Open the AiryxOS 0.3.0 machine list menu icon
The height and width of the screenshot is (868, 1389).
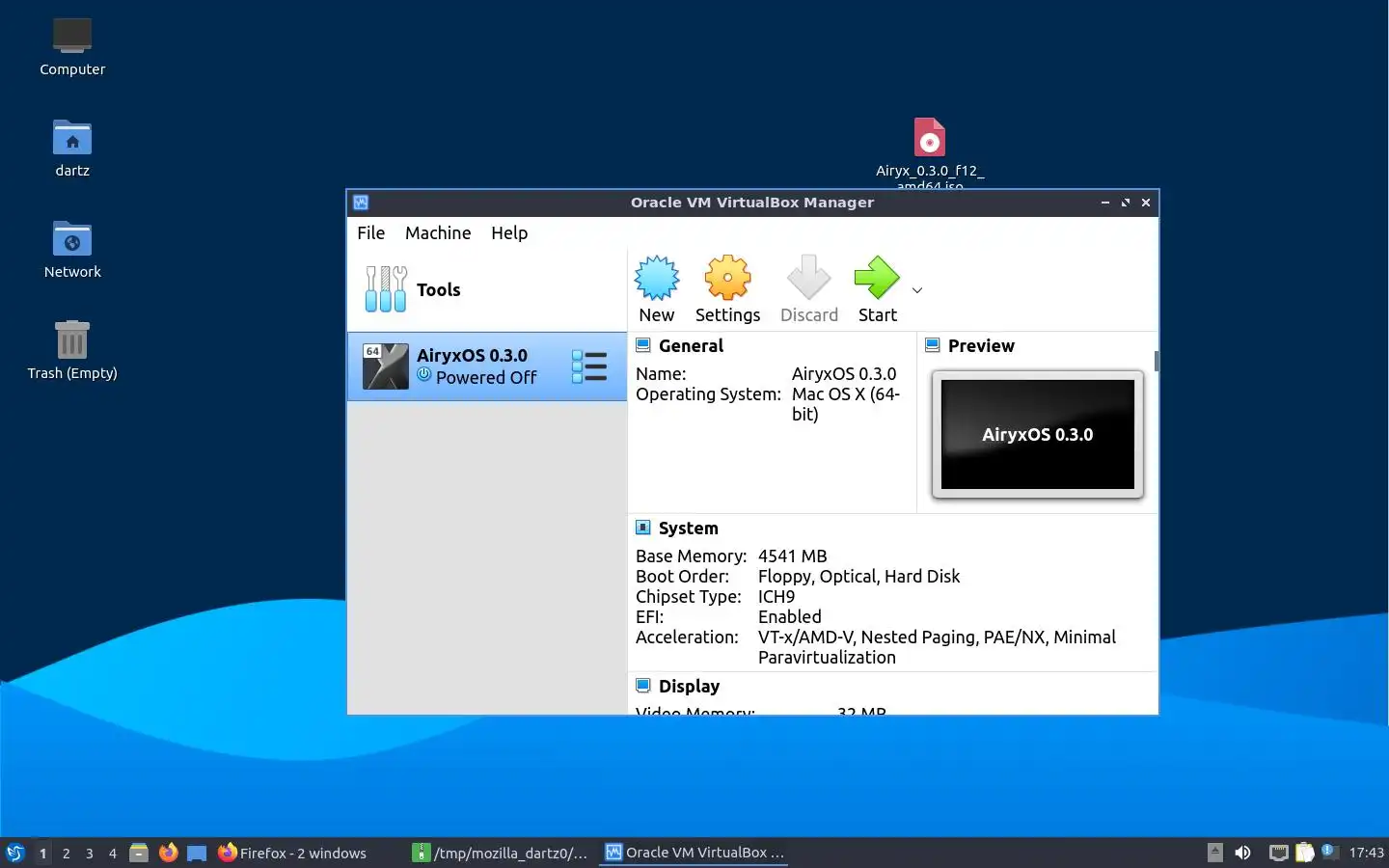[589, 366]
